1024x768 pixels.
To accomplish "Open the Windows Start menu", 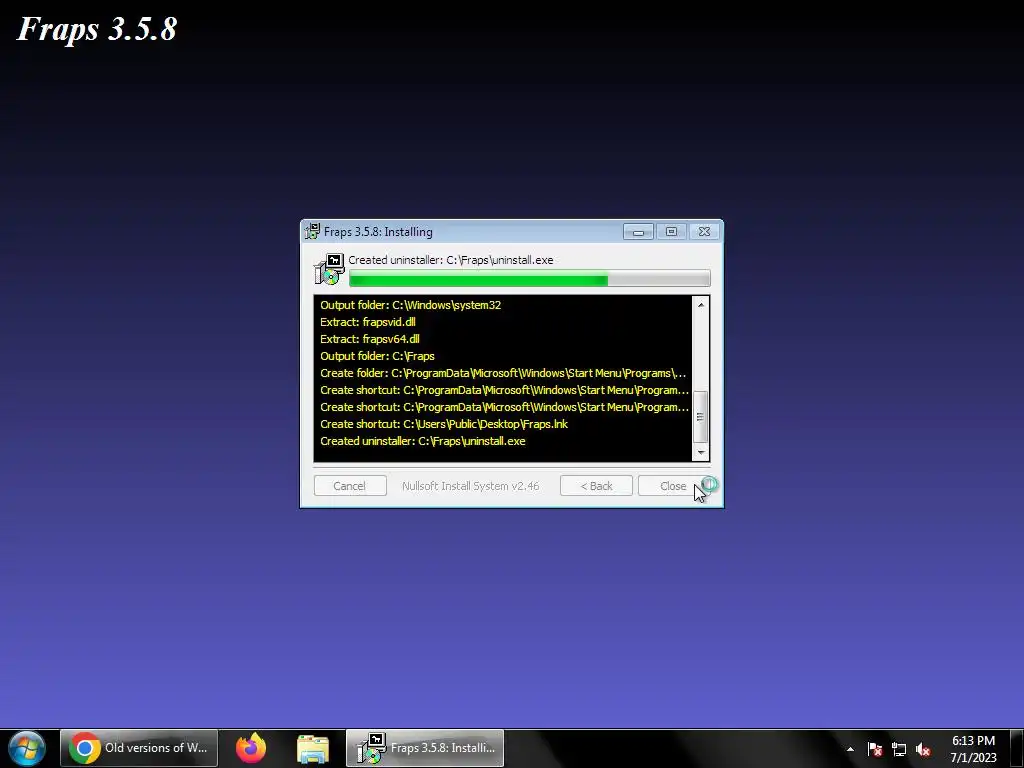I will (x=27, y=748).
